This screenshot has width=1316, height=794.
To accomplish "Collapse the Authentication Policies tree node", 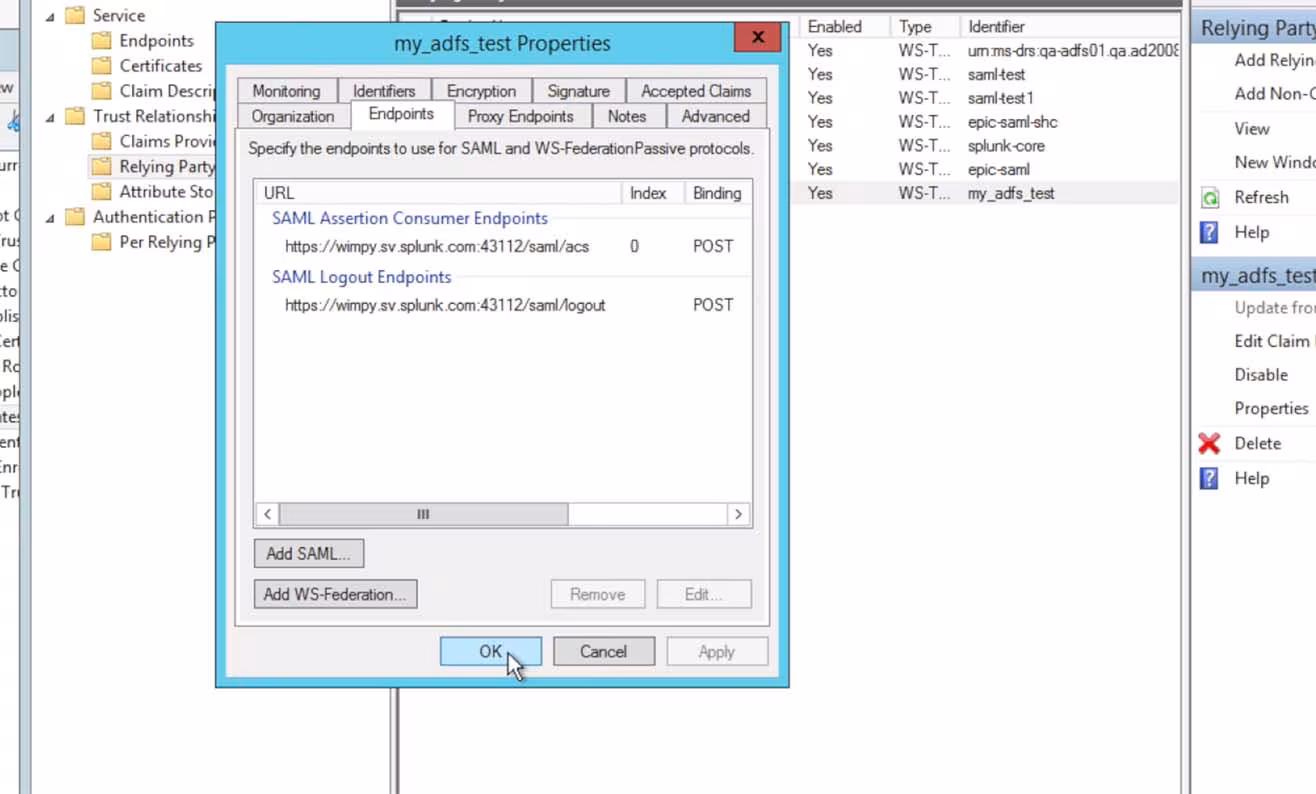I will click(50, 217).
